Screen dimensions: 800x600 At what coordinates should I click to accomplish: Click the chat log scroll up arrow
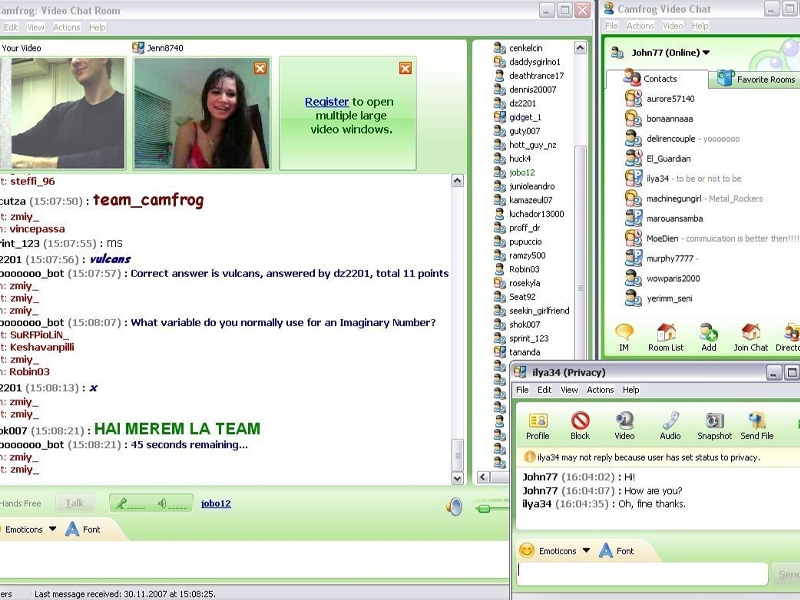point(457,181)
